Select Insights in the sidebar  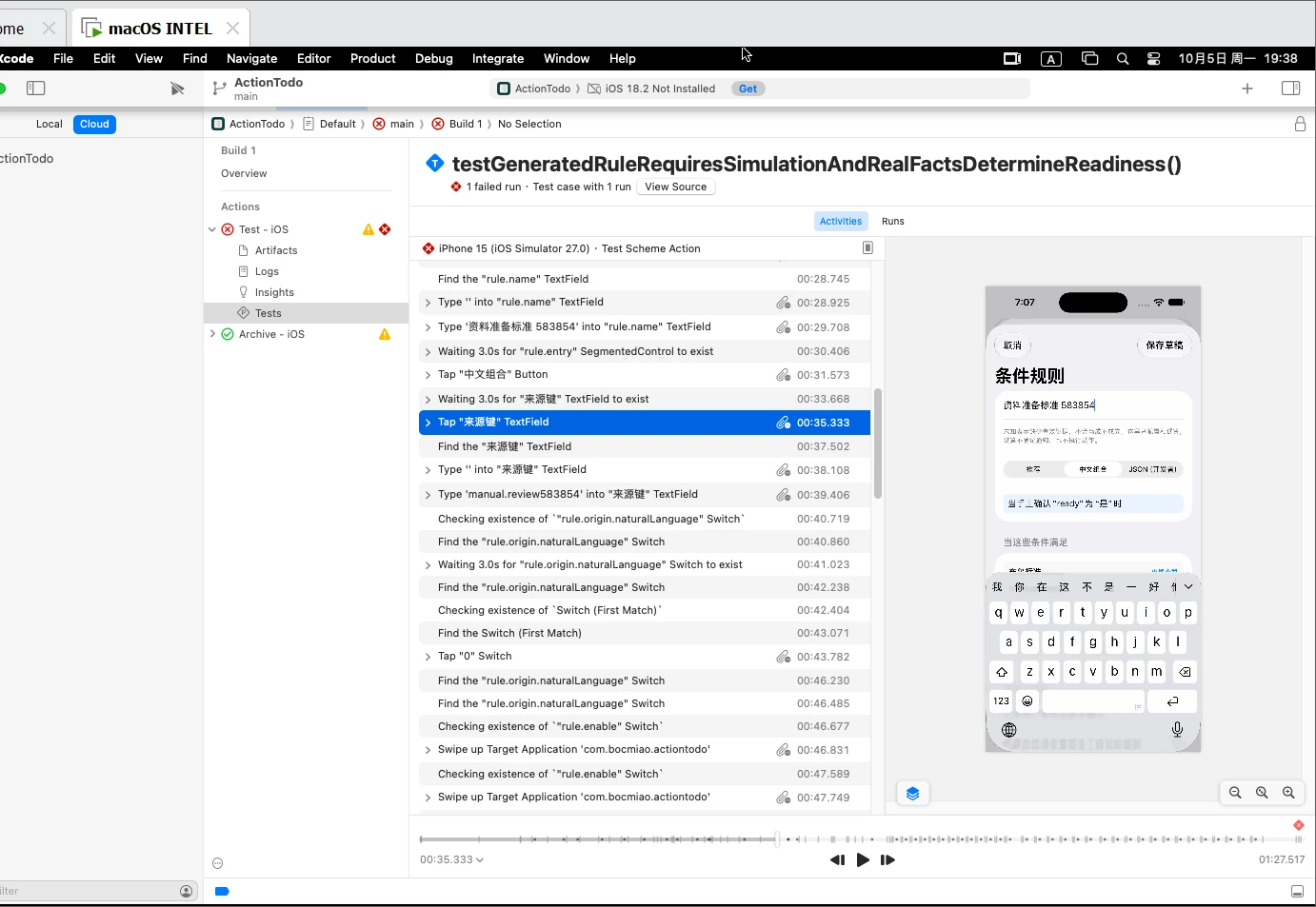pos(274,292)
